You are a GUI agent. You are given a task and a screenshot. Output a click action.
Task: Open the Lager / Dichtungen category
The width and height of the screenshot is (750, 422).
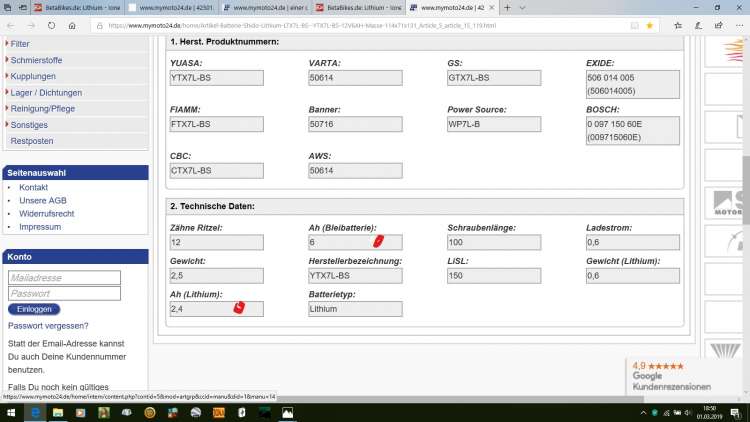46,93
